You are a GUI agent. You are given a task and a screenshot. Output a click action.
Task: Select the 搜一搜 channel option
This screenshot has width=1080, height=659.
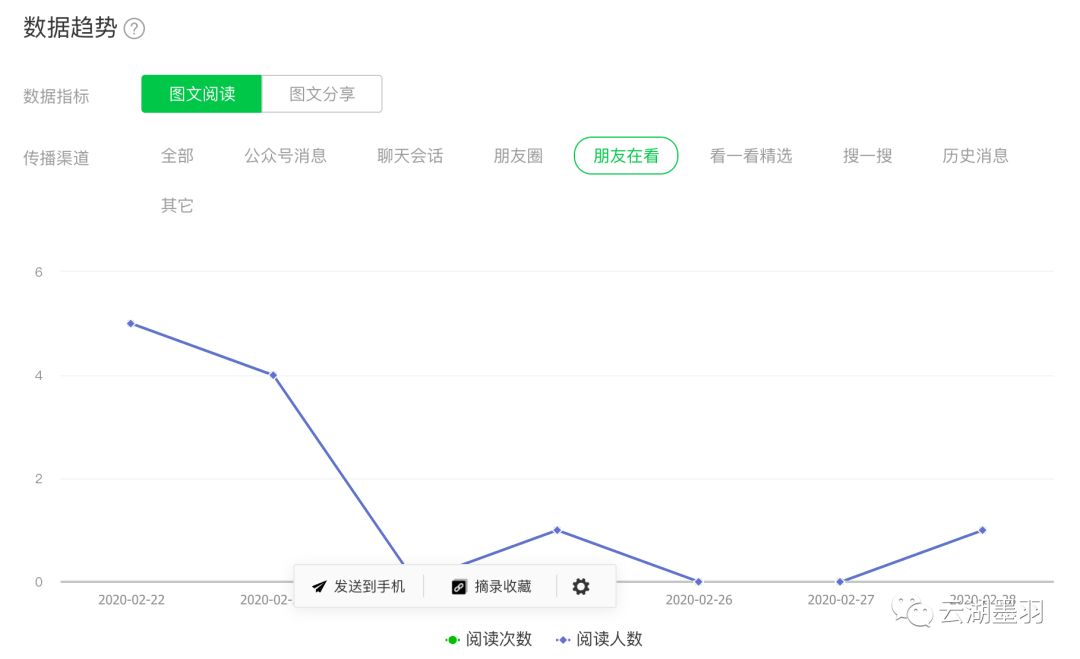[x=867, y=156]
